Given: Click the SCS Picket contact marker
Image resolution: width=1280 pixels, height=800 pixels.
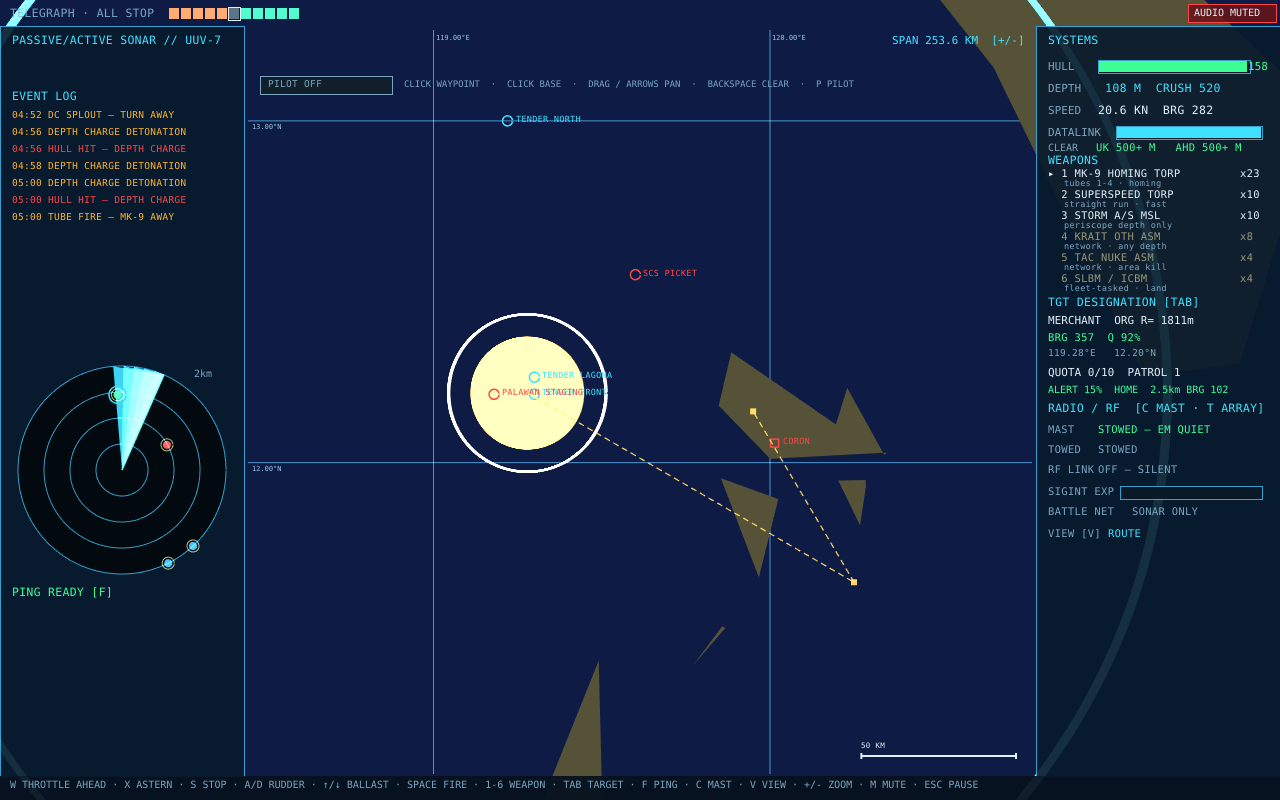Looking at the screenshot, I should tap(635, 275).
